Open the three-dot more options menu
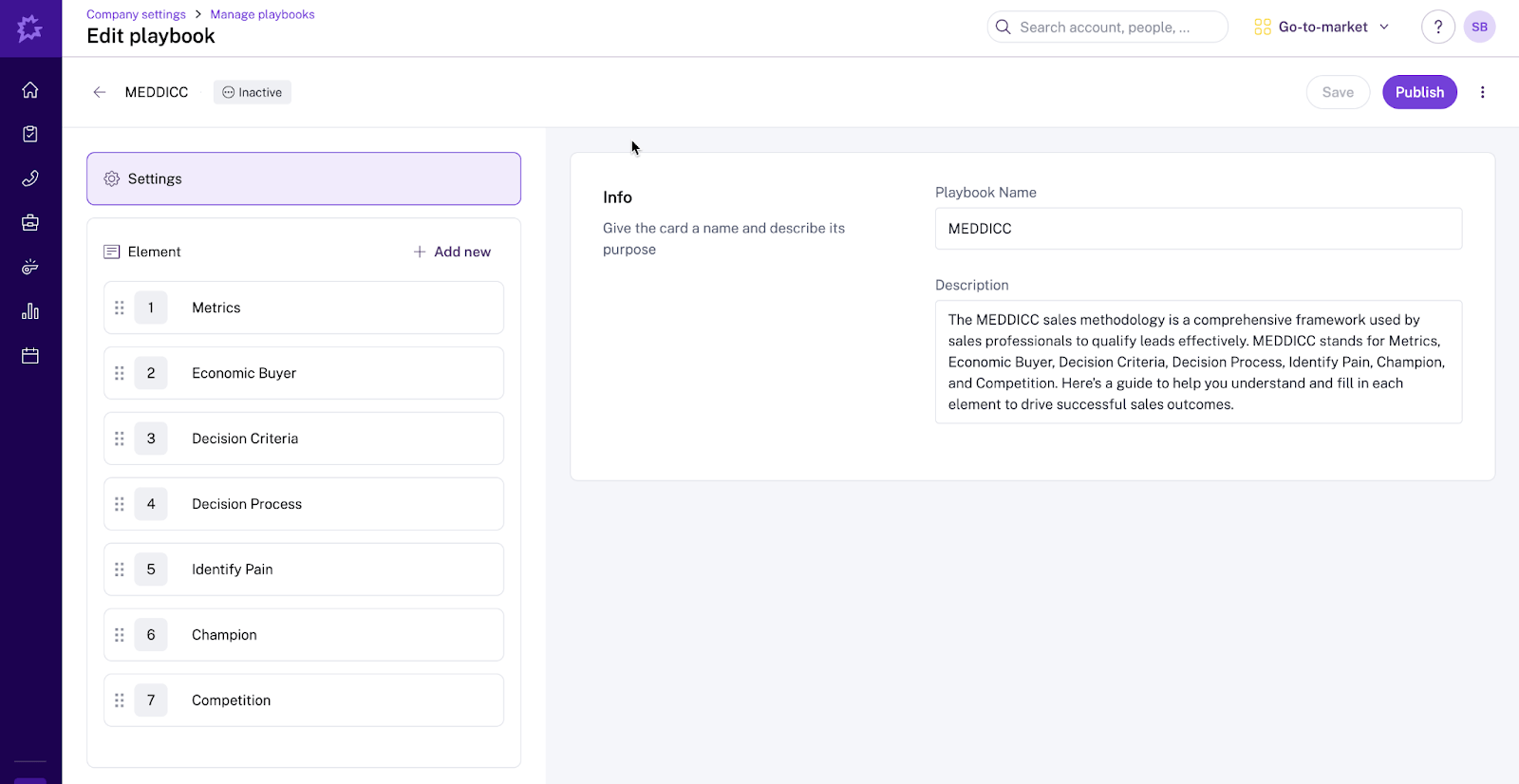1519x784 pixels. [x=1482, y=92]
